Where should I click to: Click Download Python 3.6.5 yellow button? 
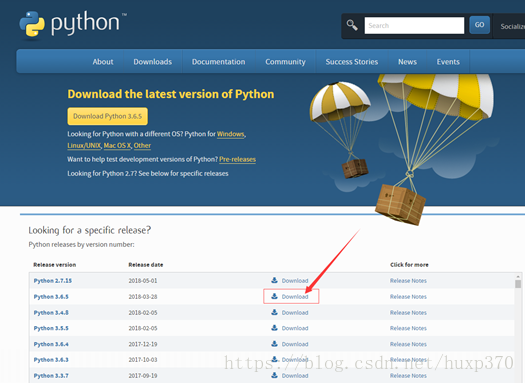pos(107,116)
